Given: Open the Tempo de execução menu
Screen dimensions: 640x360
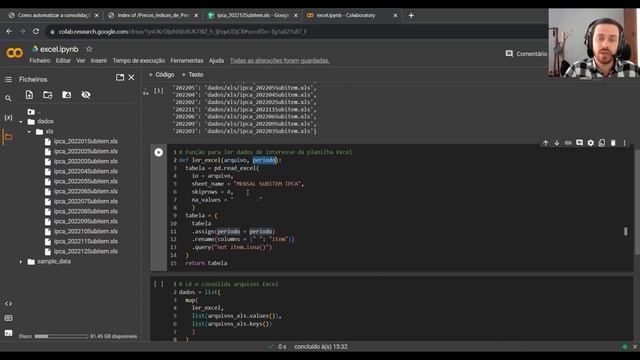Looking at the screenshot, I should coord(139,60).
